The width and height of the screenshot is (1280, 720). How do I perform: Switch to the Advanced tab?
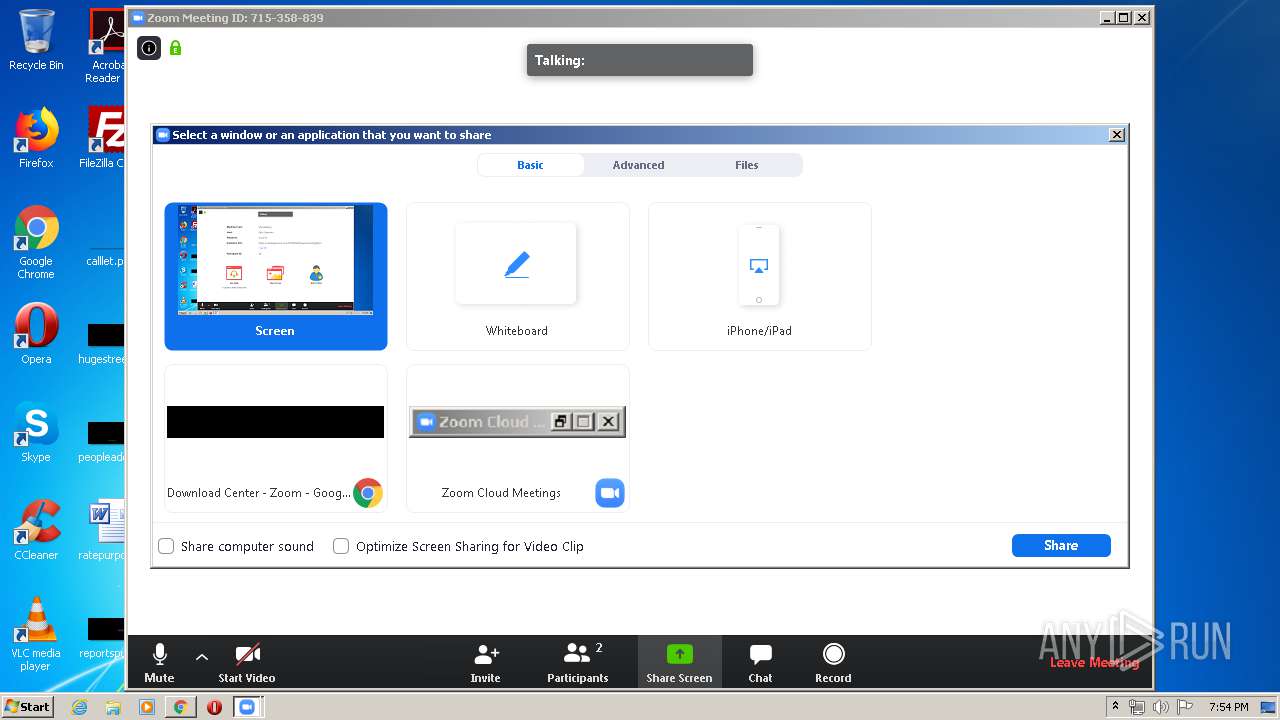tap(638, 165)
